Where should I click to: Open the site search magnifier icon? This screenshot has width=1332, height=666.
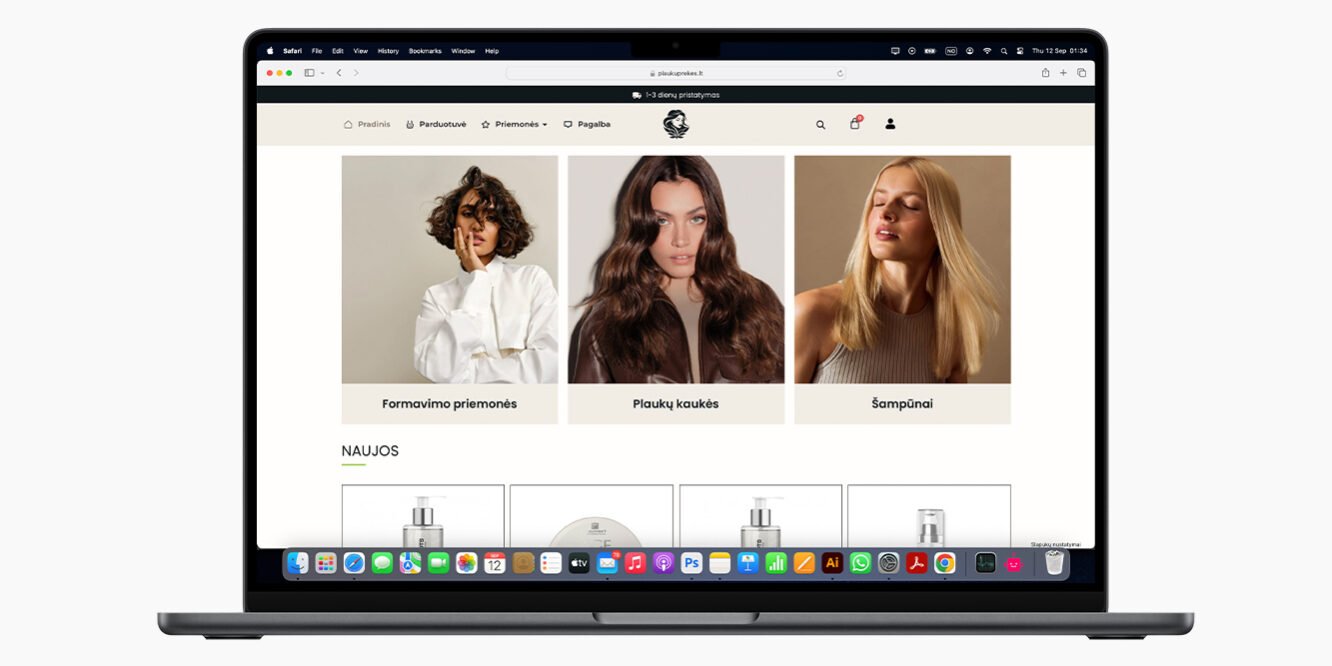pos(820,125)
